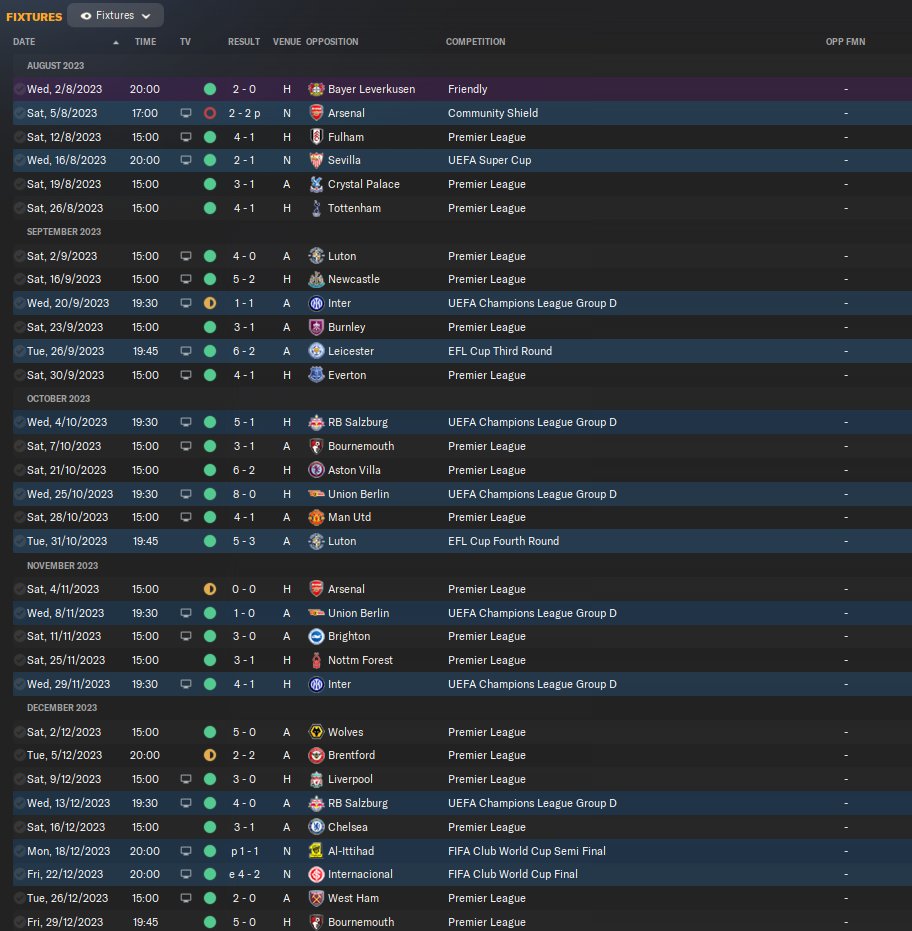Click the Aston Villa badge
This screenshot has width=912, height=931.
[x=316, y=470]
